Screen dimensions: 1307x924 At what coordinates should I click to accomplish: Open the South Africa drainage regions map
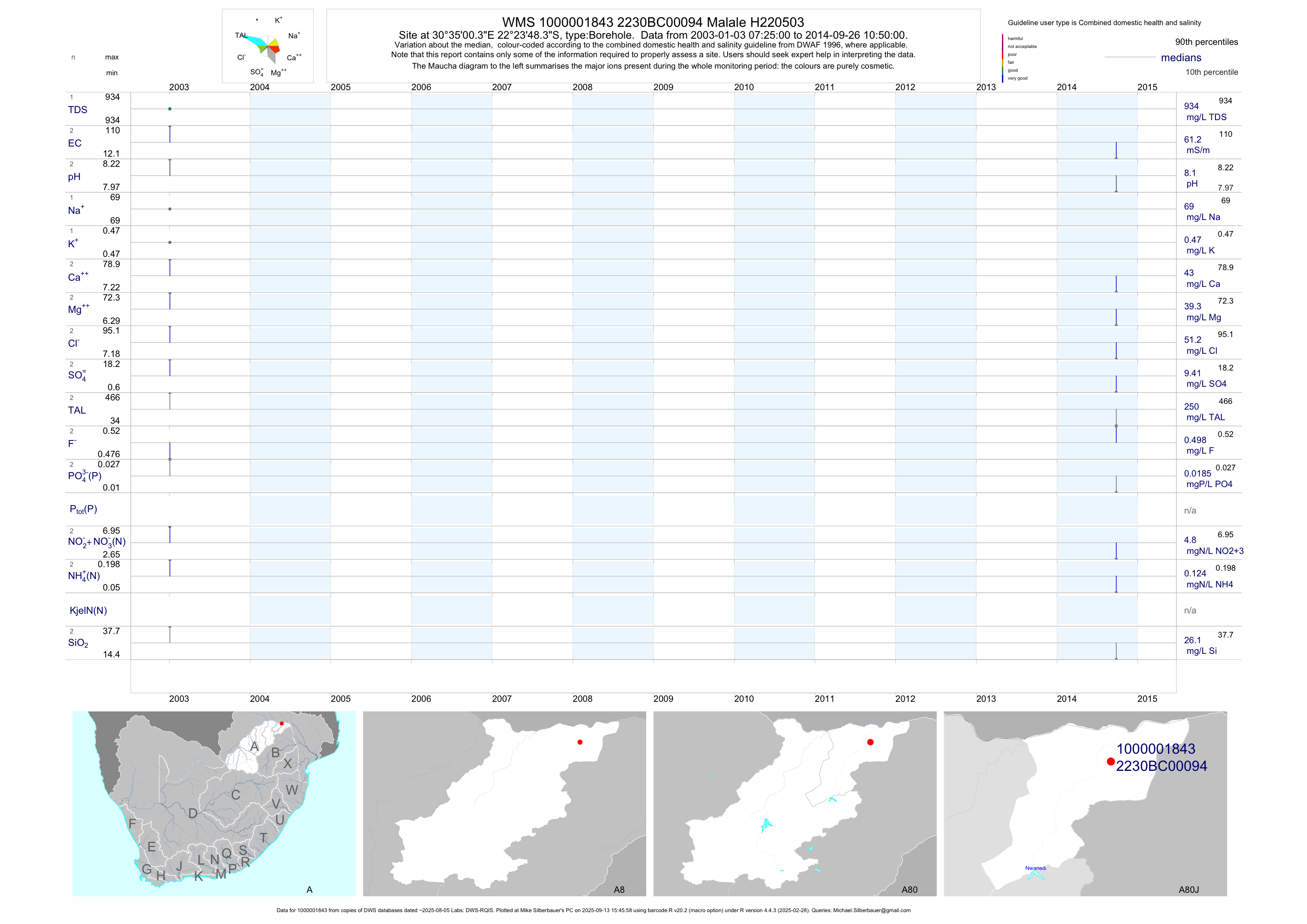coord(214,803)
